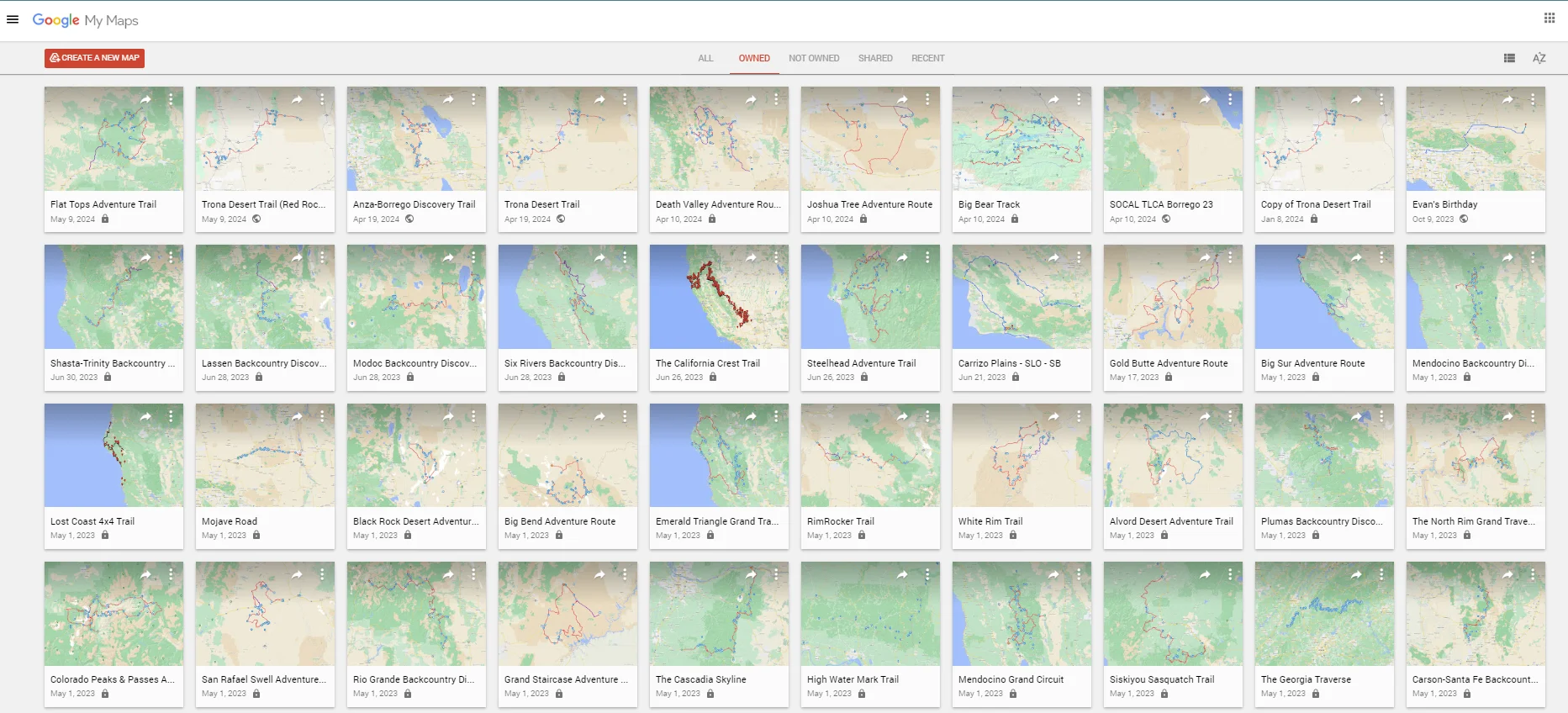Click the Google My Maps logo
Viewport: 1568px width, 713px height.
pyautogui.click(x=85, y=20)
